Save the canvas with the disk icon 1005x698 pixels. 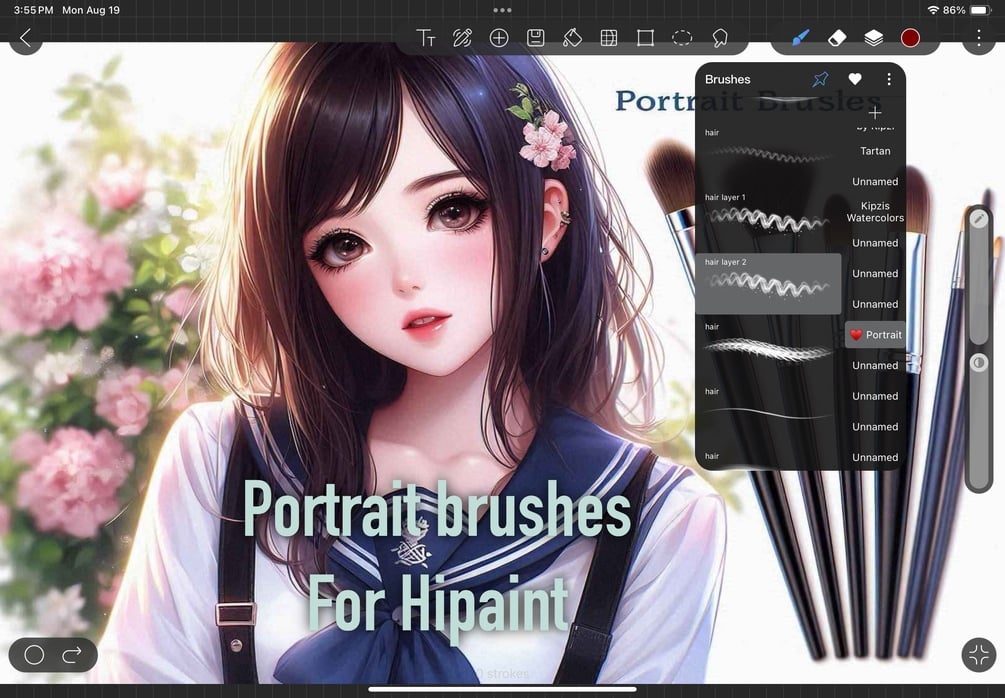coord(535,38)
